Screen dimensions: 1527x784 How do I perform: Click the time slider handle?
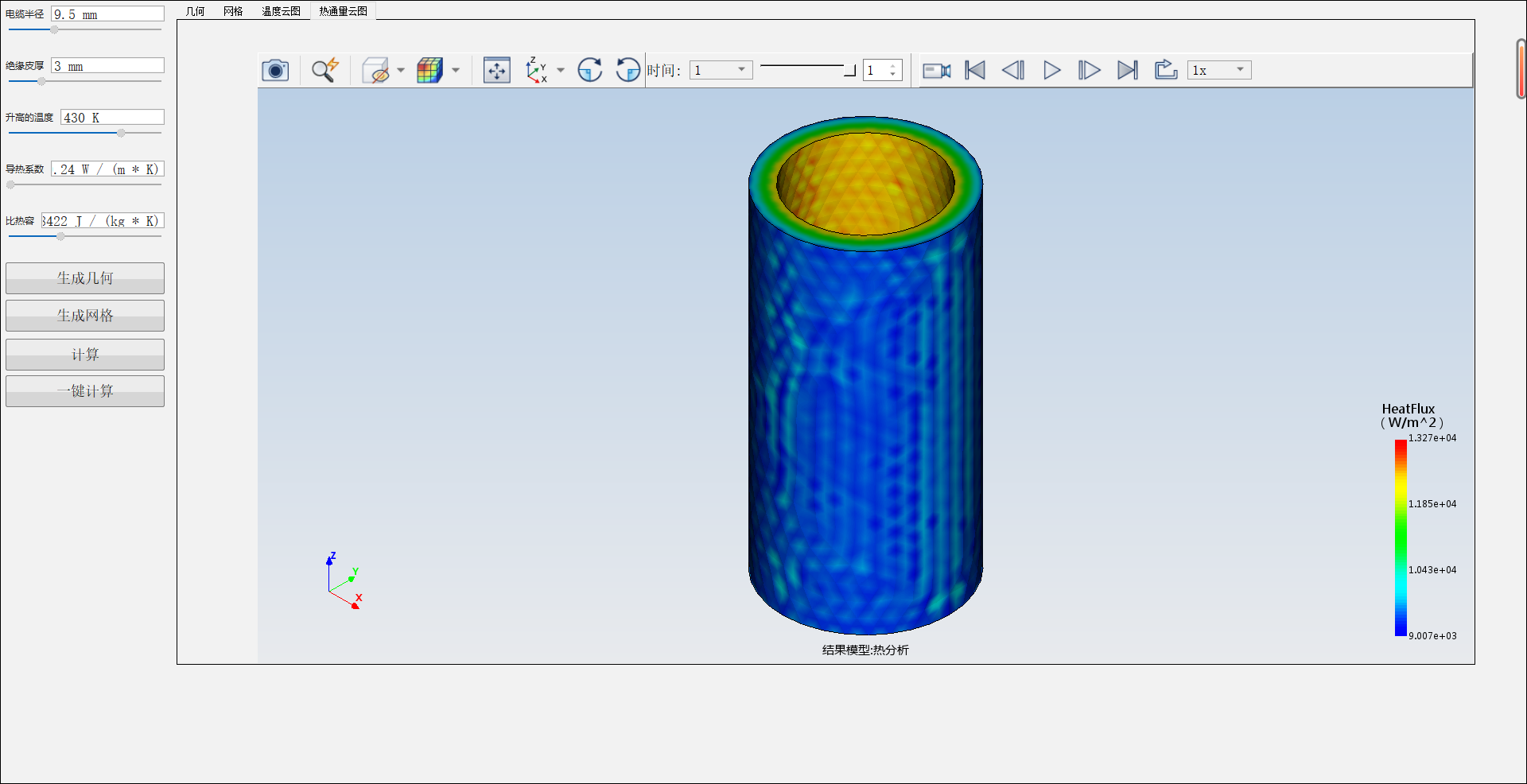[849, 70]
